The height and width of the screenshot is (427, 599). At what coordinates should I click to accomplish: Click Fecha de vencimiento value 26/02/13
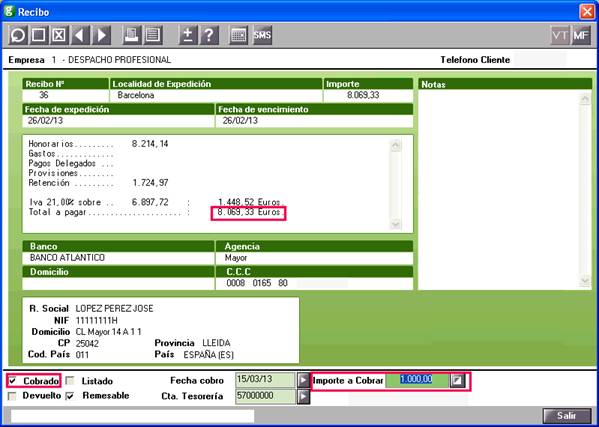240,121
